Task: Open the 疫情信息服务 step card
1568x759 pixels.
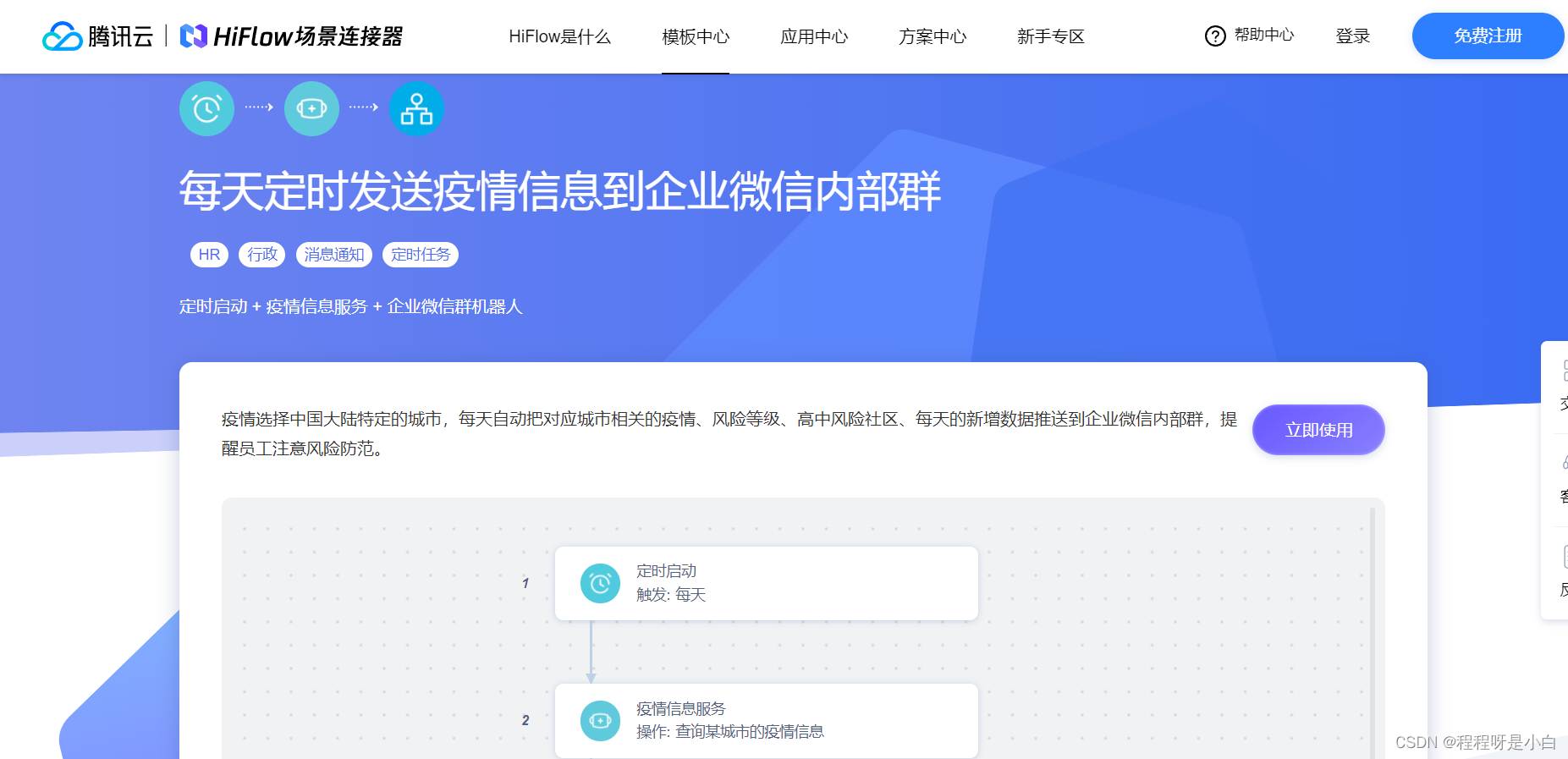Action: (x=767, y=720)
